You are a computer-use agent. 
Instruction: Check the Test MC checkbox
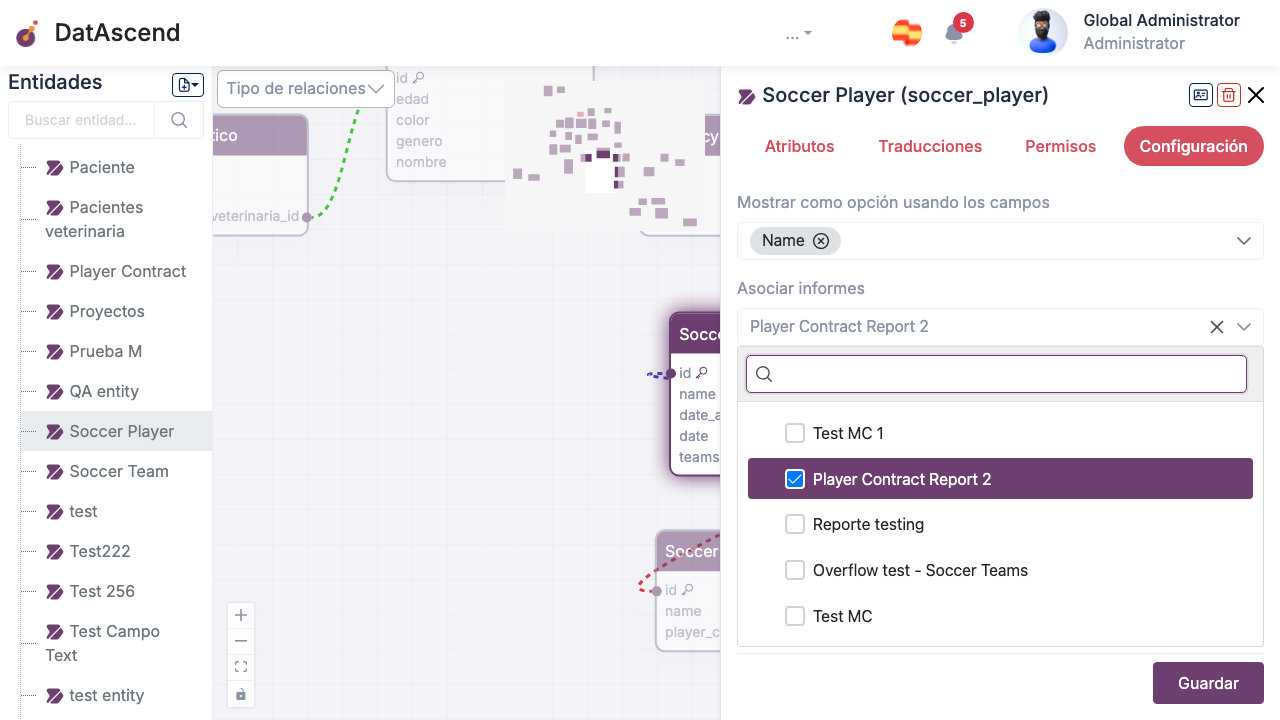point(795,616)
